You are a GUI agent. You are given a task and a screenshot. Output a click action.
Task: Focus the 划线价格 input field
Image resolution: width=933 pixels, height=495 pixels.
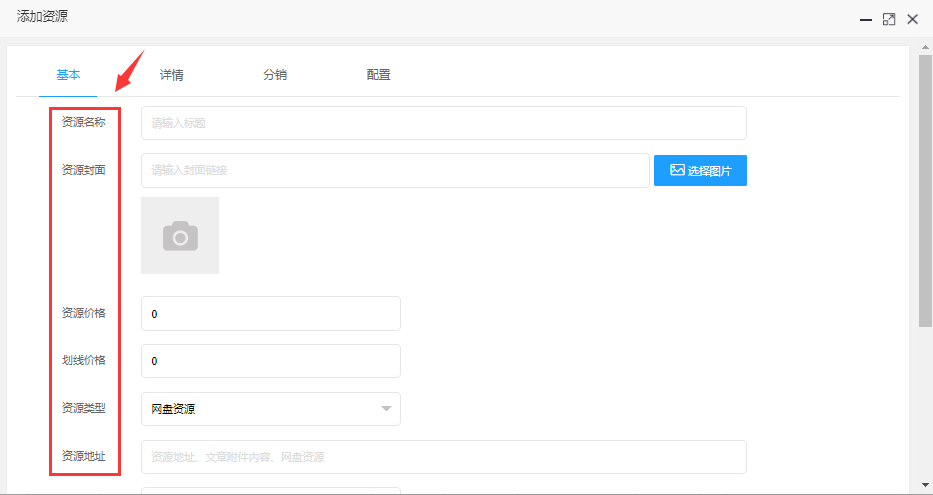click(271, 361)
